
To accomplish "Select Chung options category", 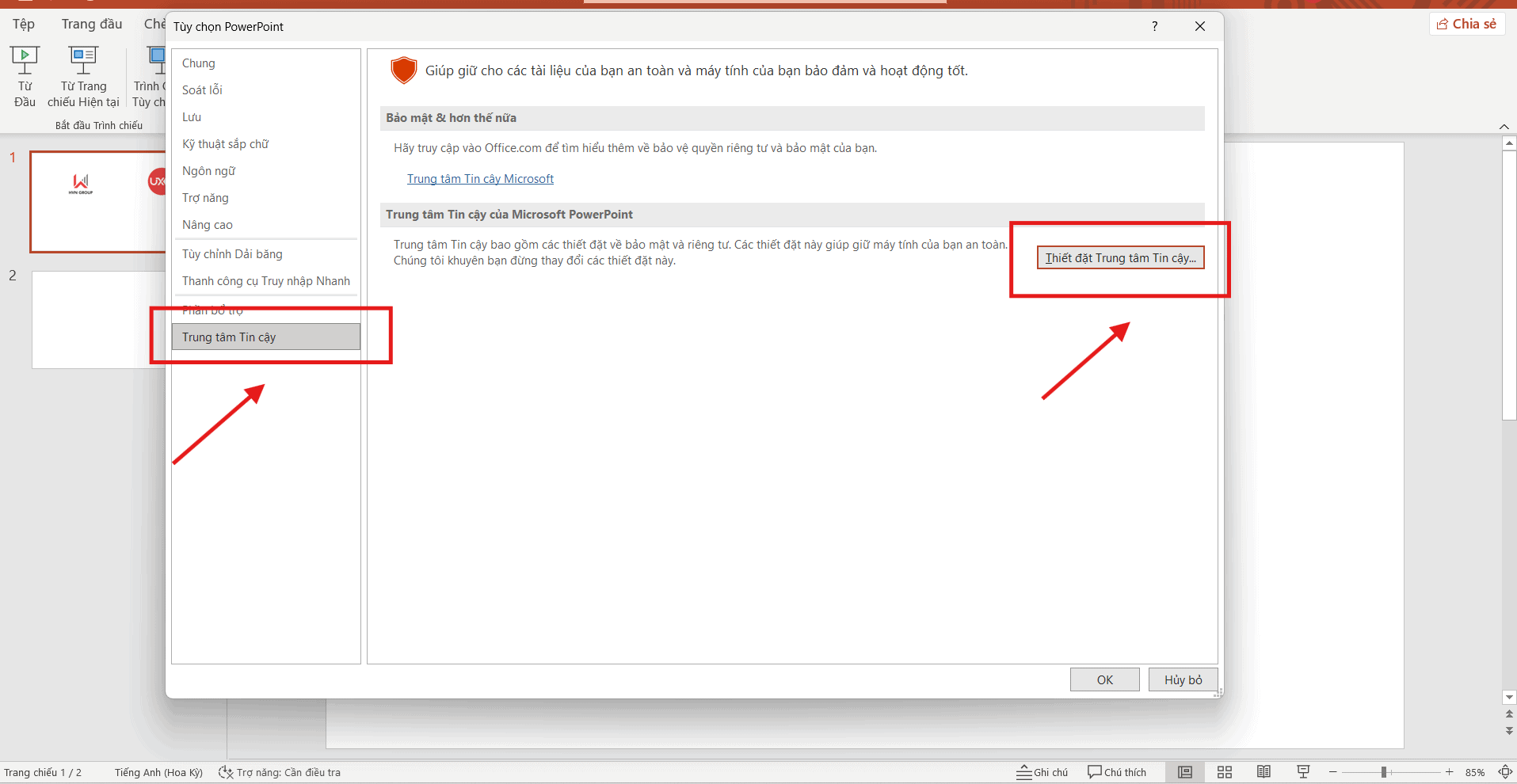I will 266,63.
